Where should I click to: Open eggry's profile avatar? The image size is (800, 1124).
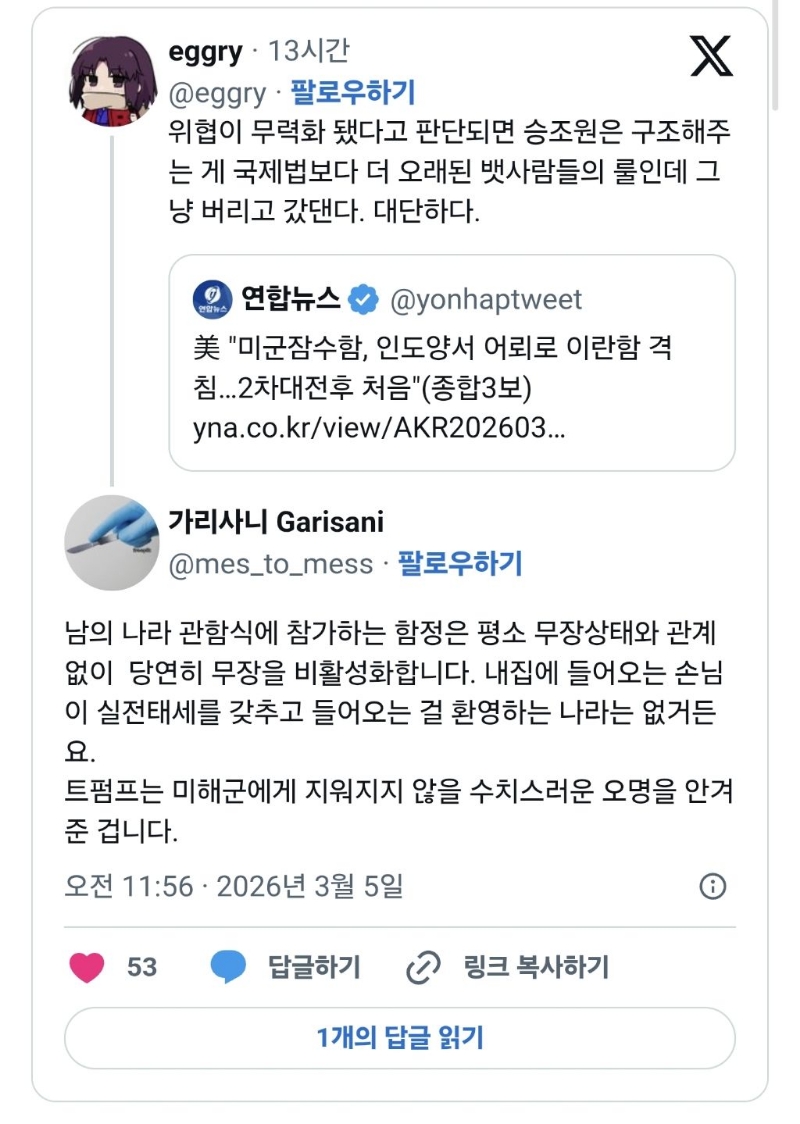(110, 81)
